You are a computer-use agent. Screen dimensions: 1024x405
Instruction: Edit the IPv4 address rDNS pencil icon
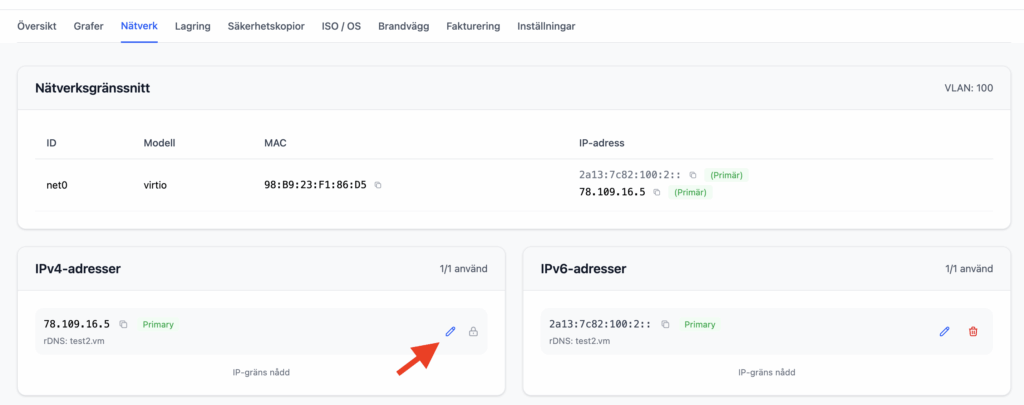tap(450, 331)
